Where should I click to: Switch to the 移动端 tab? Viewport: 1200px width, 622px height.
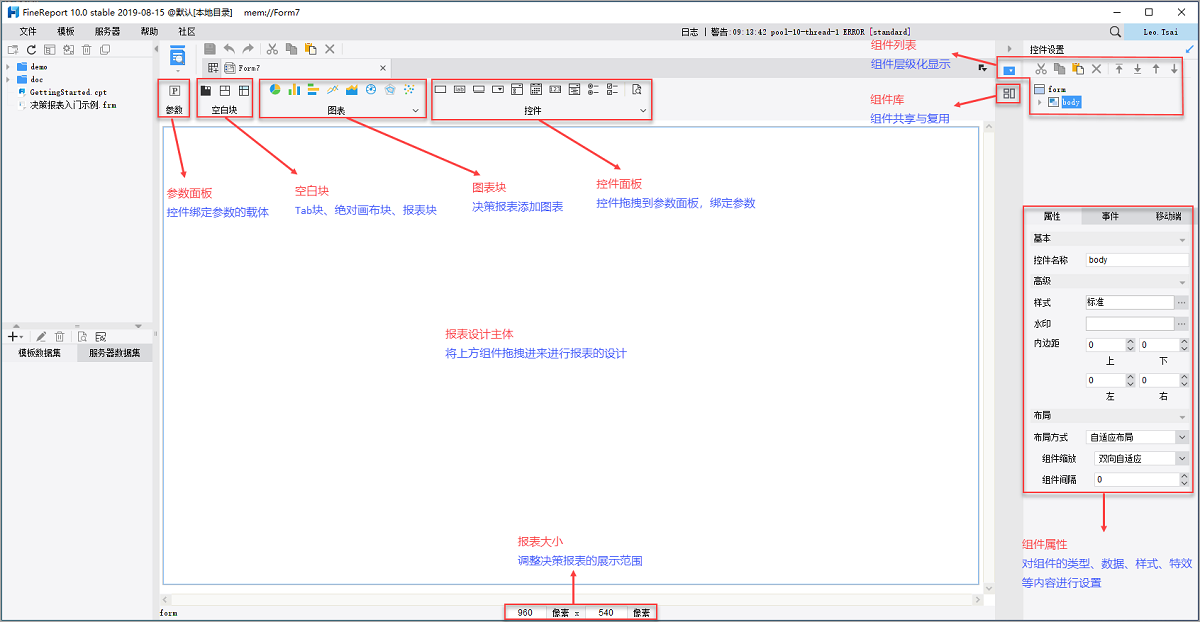click(x=1166, y=216)
